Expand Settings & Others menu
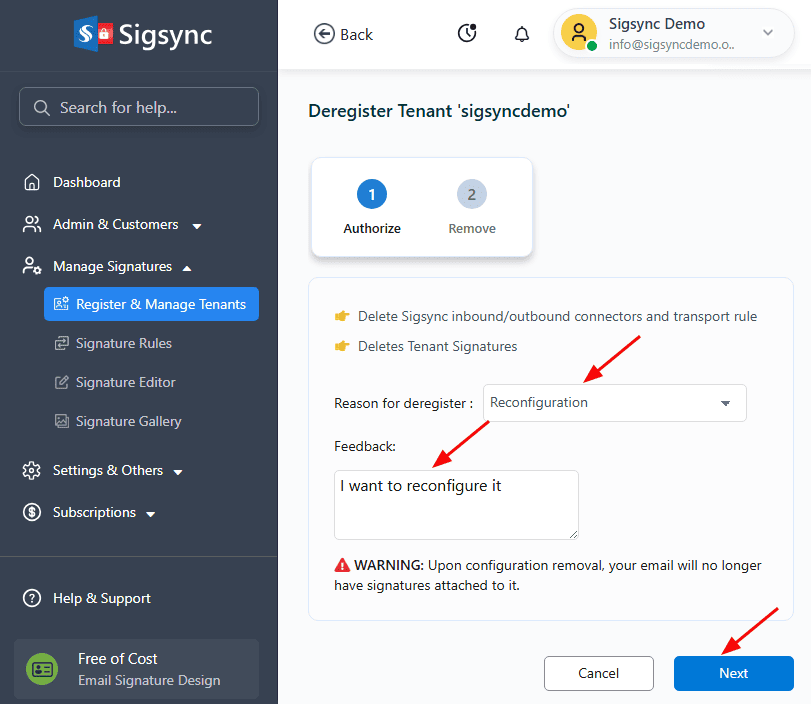The image size is (811, 704). coord(178,471)
